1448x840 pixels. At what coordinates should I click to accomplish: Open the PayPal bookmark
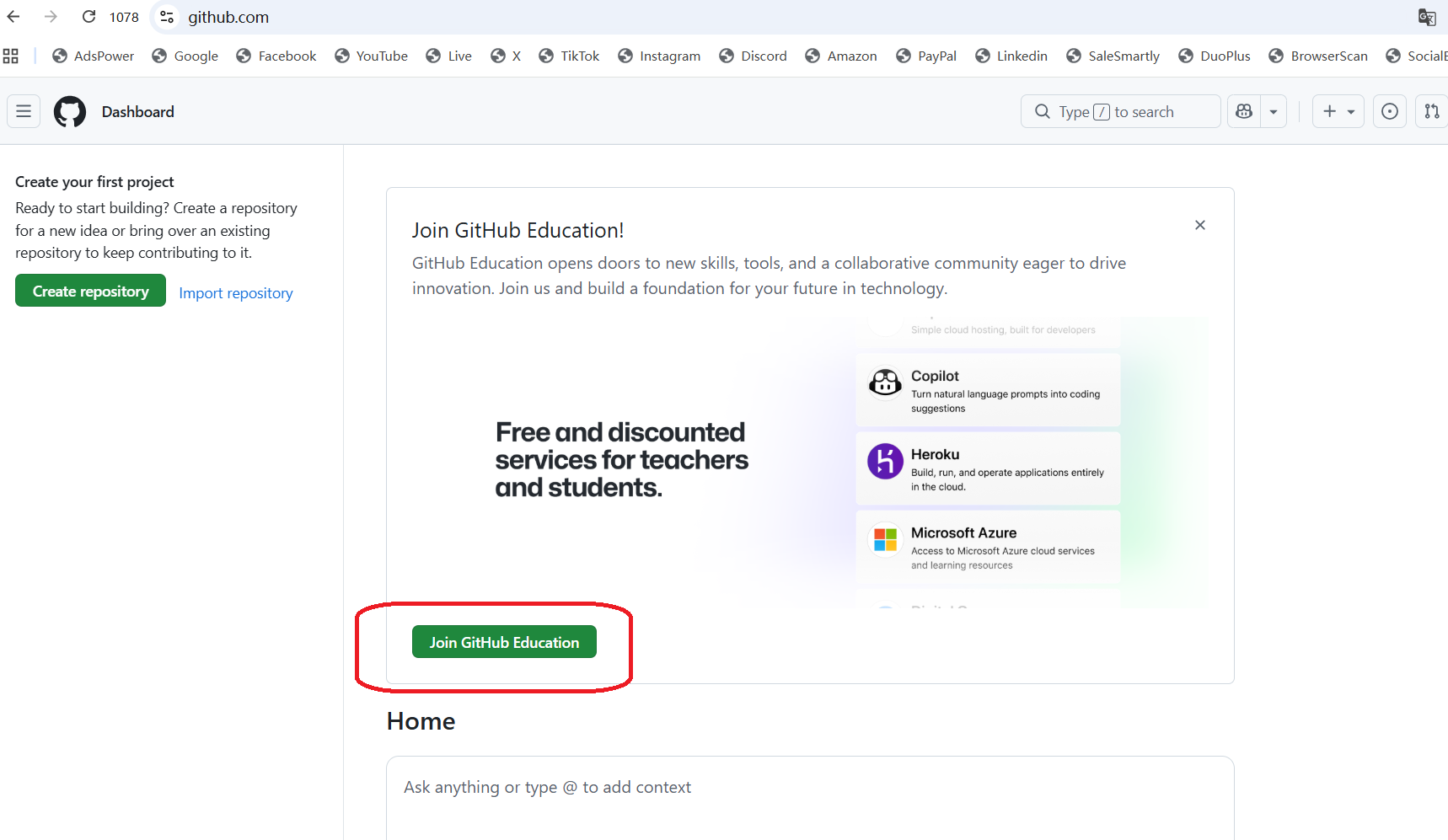pos(926,56)
